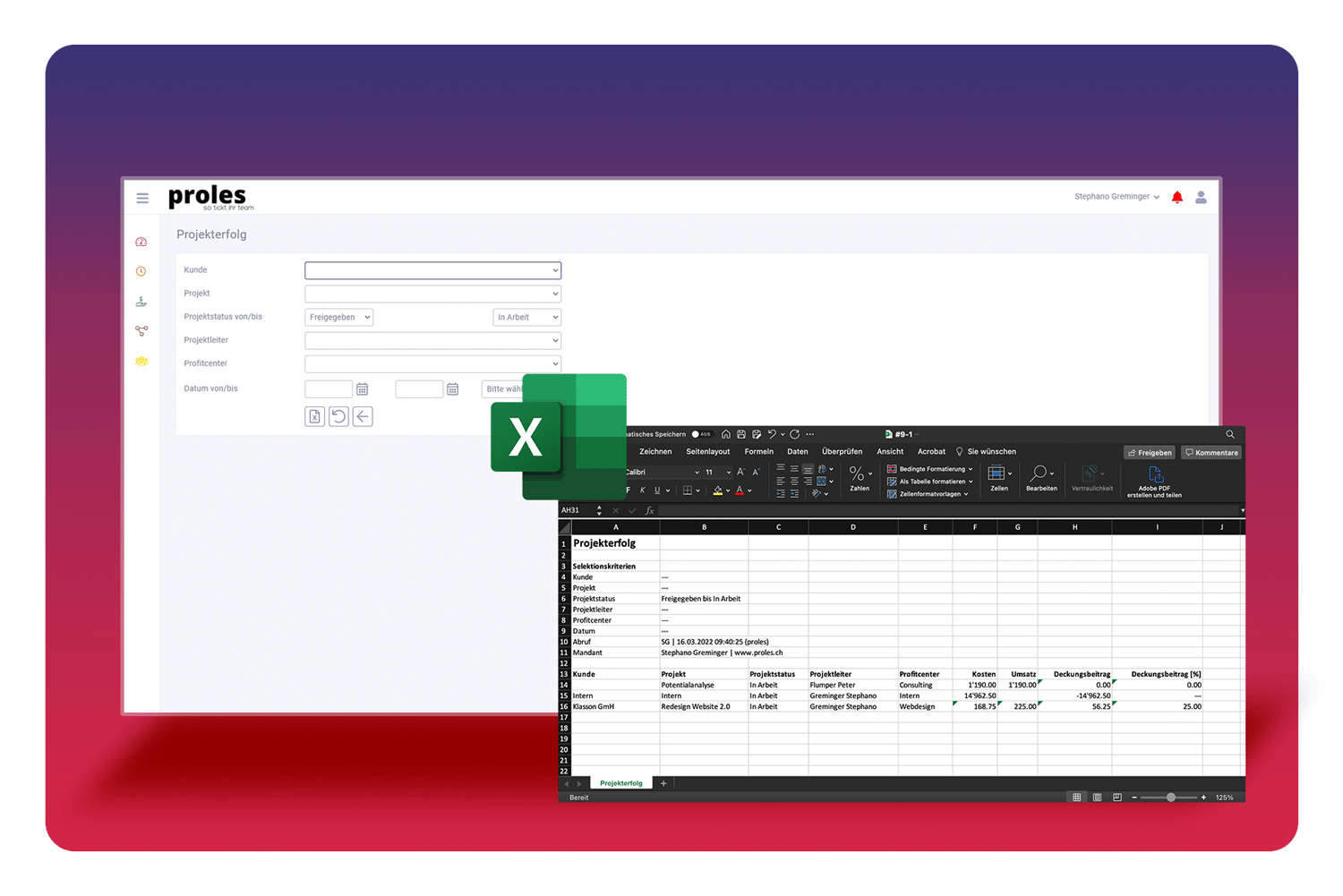
Task: Open the proles hamburger menu
Action: 142,198
